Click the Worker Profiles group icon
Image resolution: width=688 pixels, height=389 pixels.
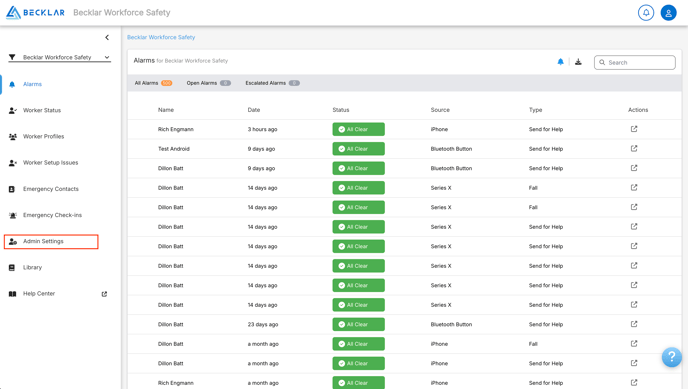[13, 137]
